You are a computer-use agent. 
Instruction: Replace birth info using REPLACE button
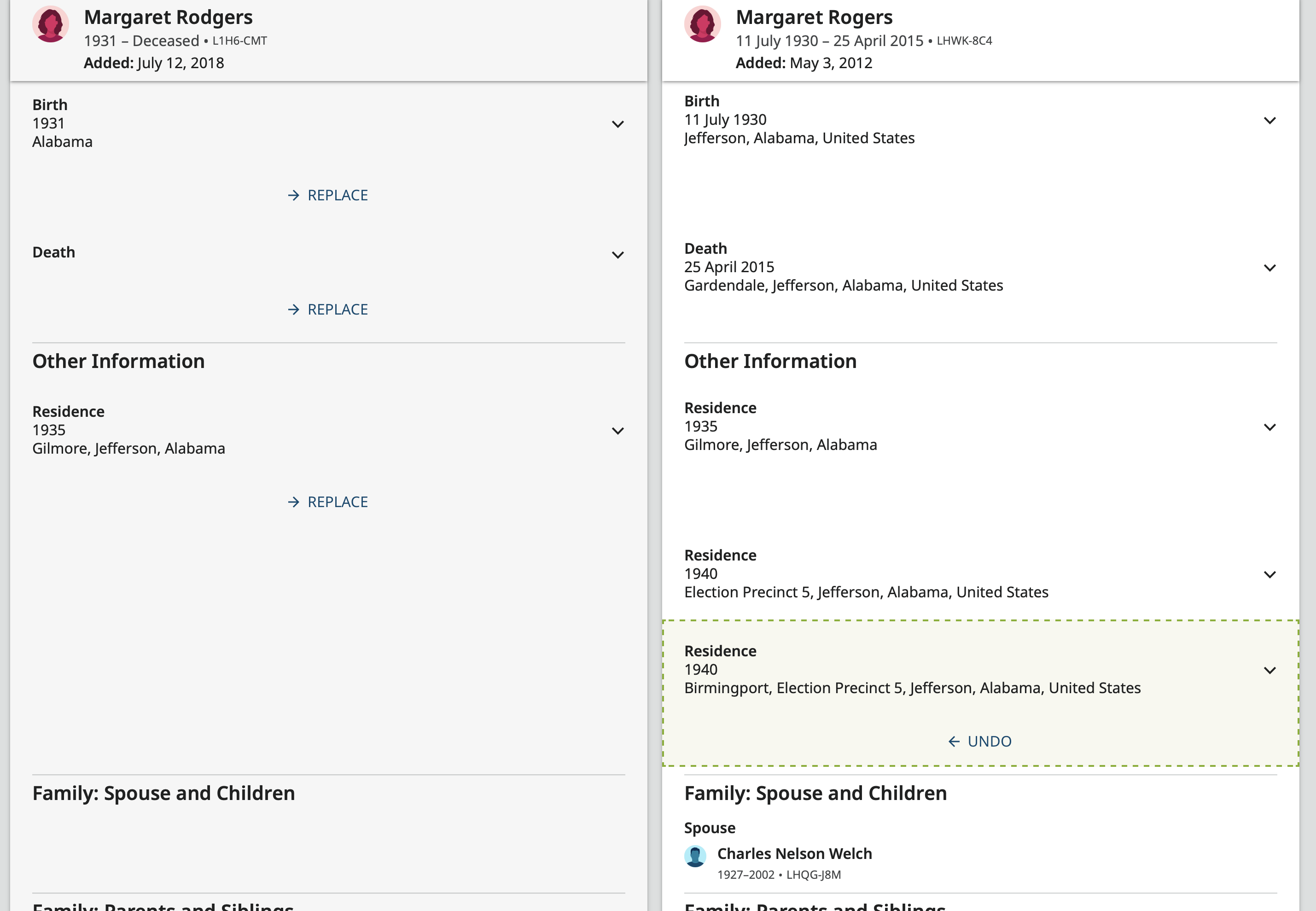pyautogui.click(x=337, y=195)
